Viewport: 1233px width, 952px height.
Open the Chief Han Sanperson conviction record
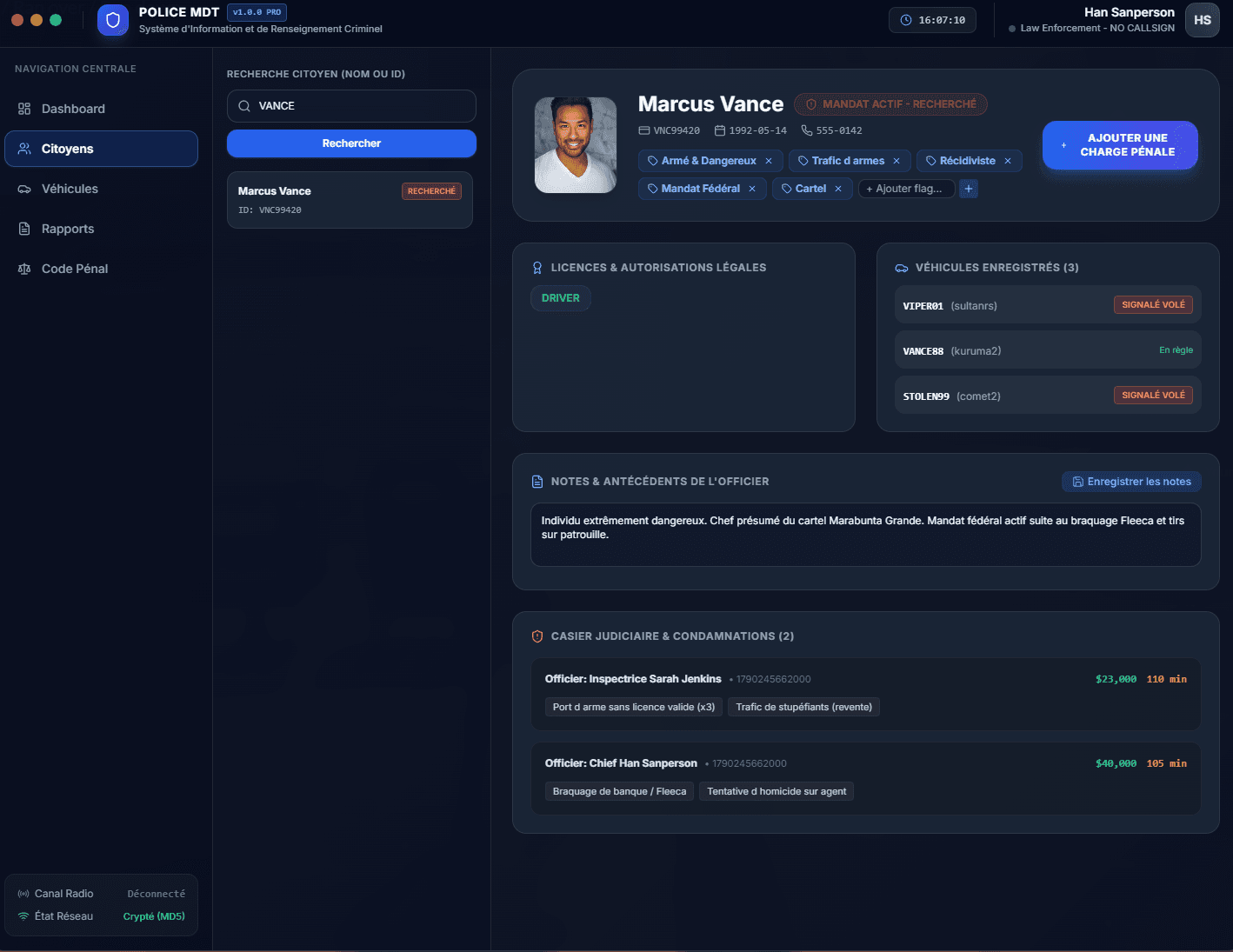(x=866, y=778)
